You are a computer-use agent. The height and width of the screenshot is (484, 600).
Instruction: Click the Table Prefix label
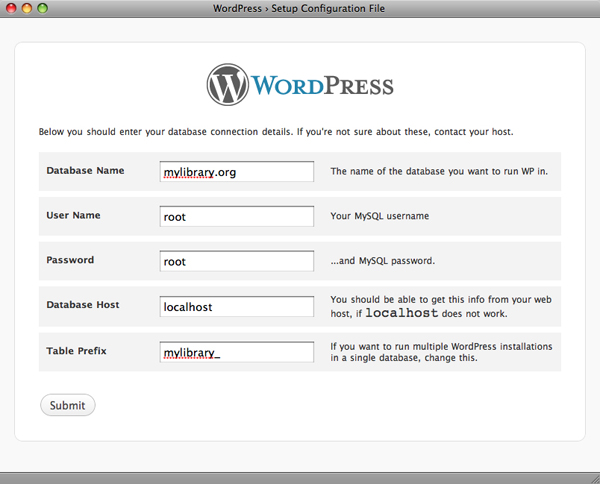[x=79, y=350]
